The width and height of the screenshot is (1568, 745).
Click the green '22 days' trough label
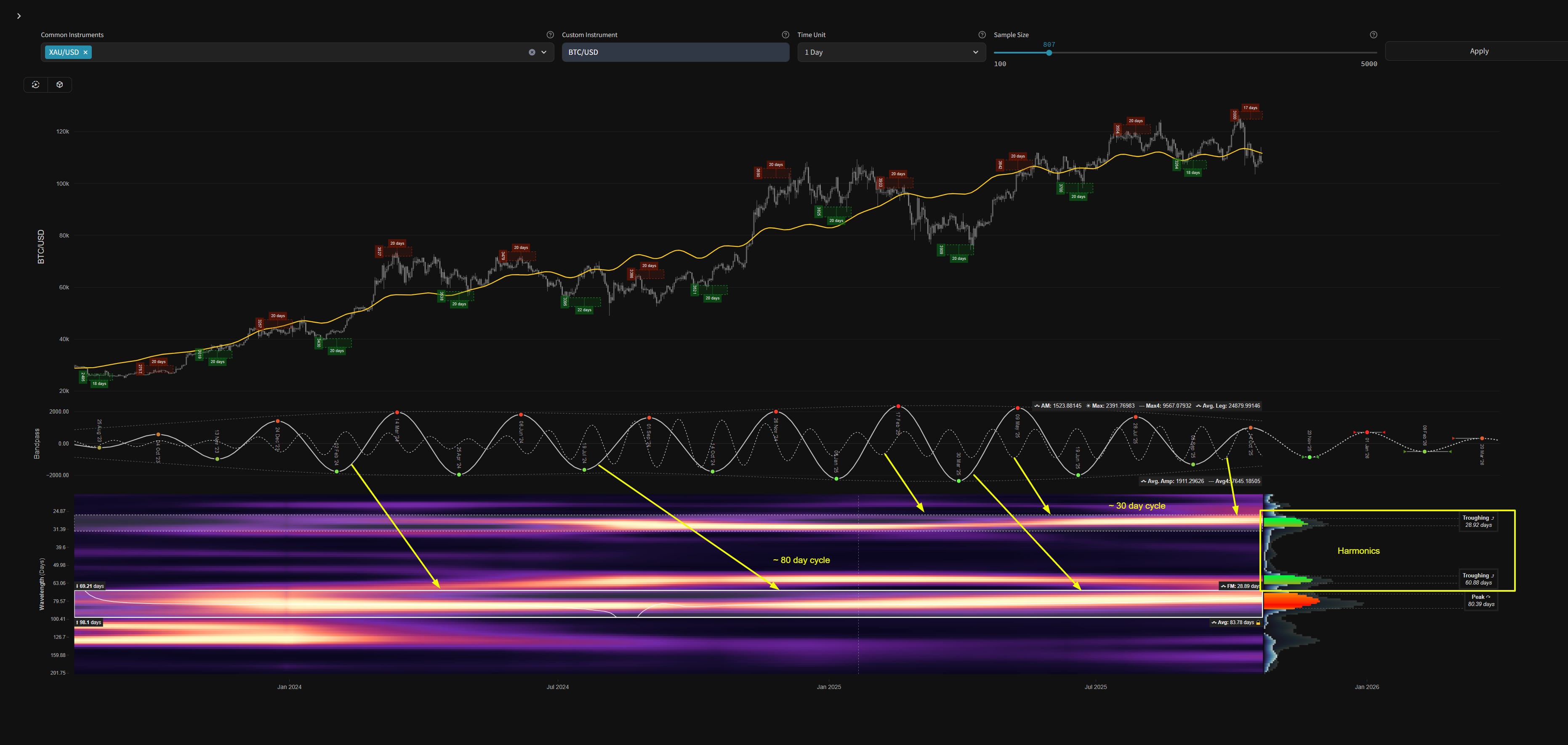584,310
